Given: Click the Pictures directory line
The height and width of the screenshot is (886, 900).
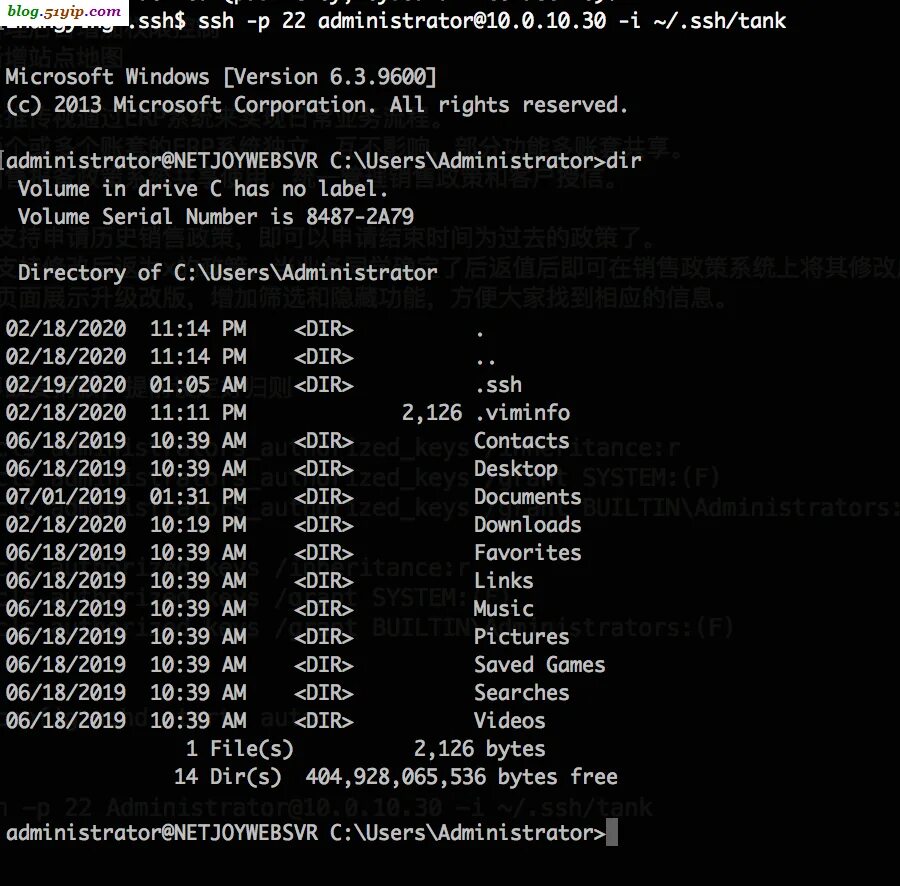Looking at the screenshot, I should [521, 636].
